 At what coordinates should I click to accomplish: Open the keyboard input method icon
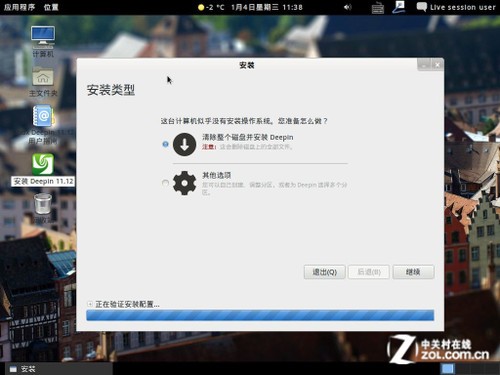click(377, 8)
